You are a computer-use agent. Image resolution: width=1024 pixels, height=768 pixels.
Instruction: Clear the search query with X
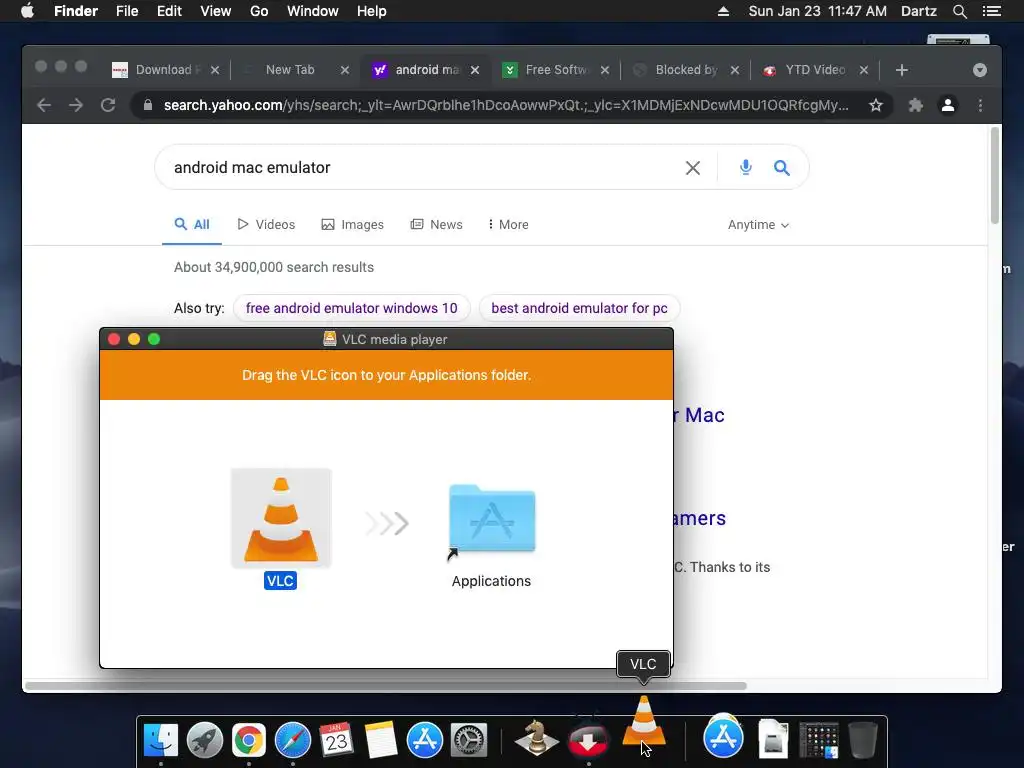(693, 168)
